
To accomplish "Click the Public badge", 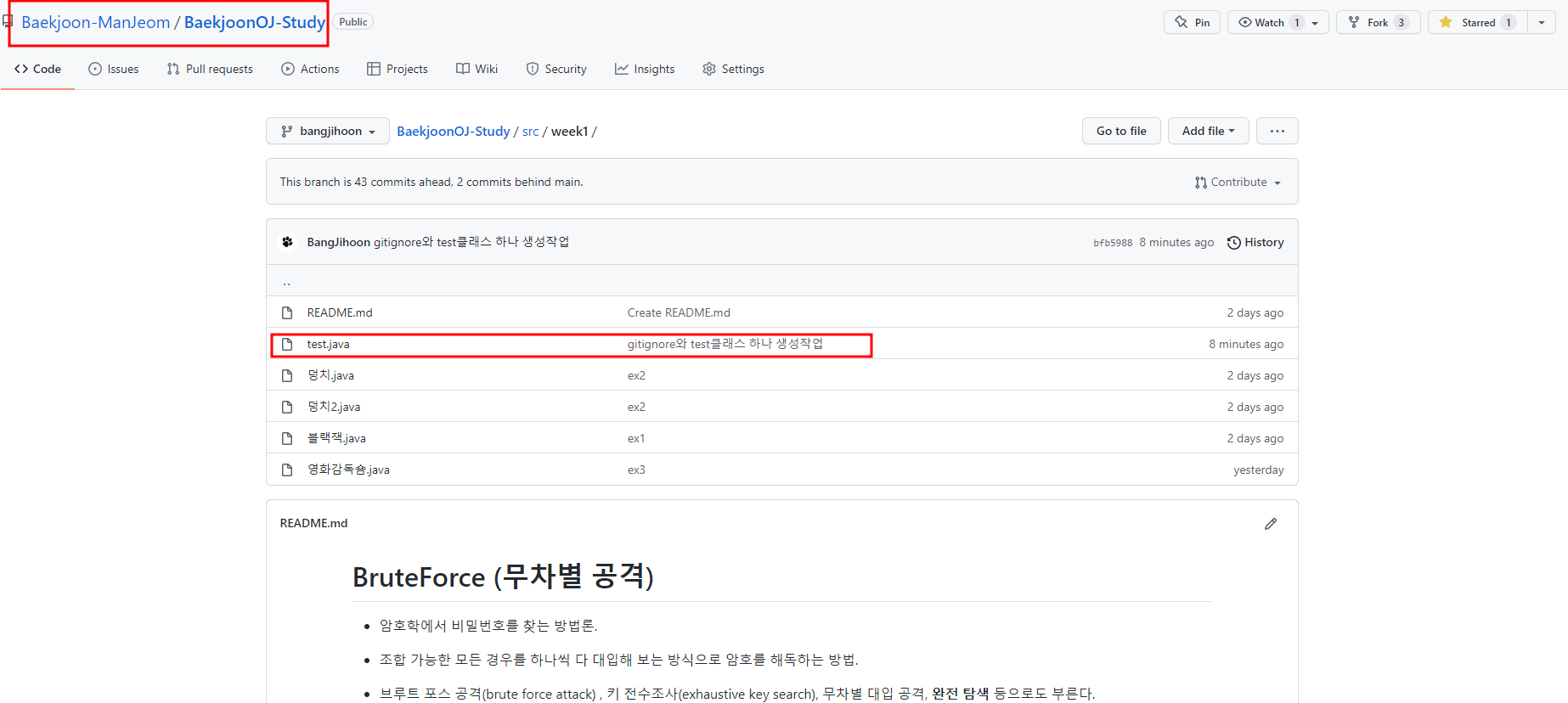I will click(x=353, y=22).
